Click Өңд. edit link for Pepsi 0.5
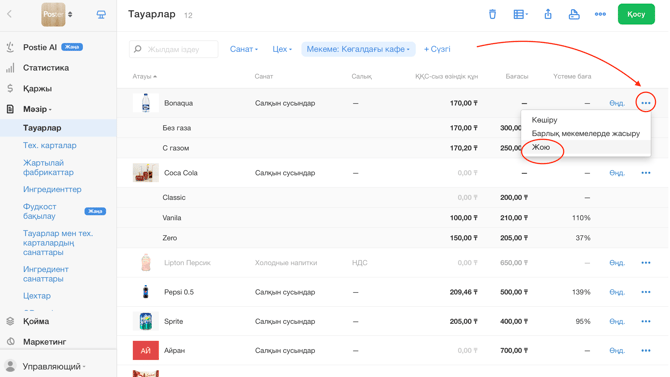Screen dimensions: 670x377 pyautogui.click(x=617, y=292)
